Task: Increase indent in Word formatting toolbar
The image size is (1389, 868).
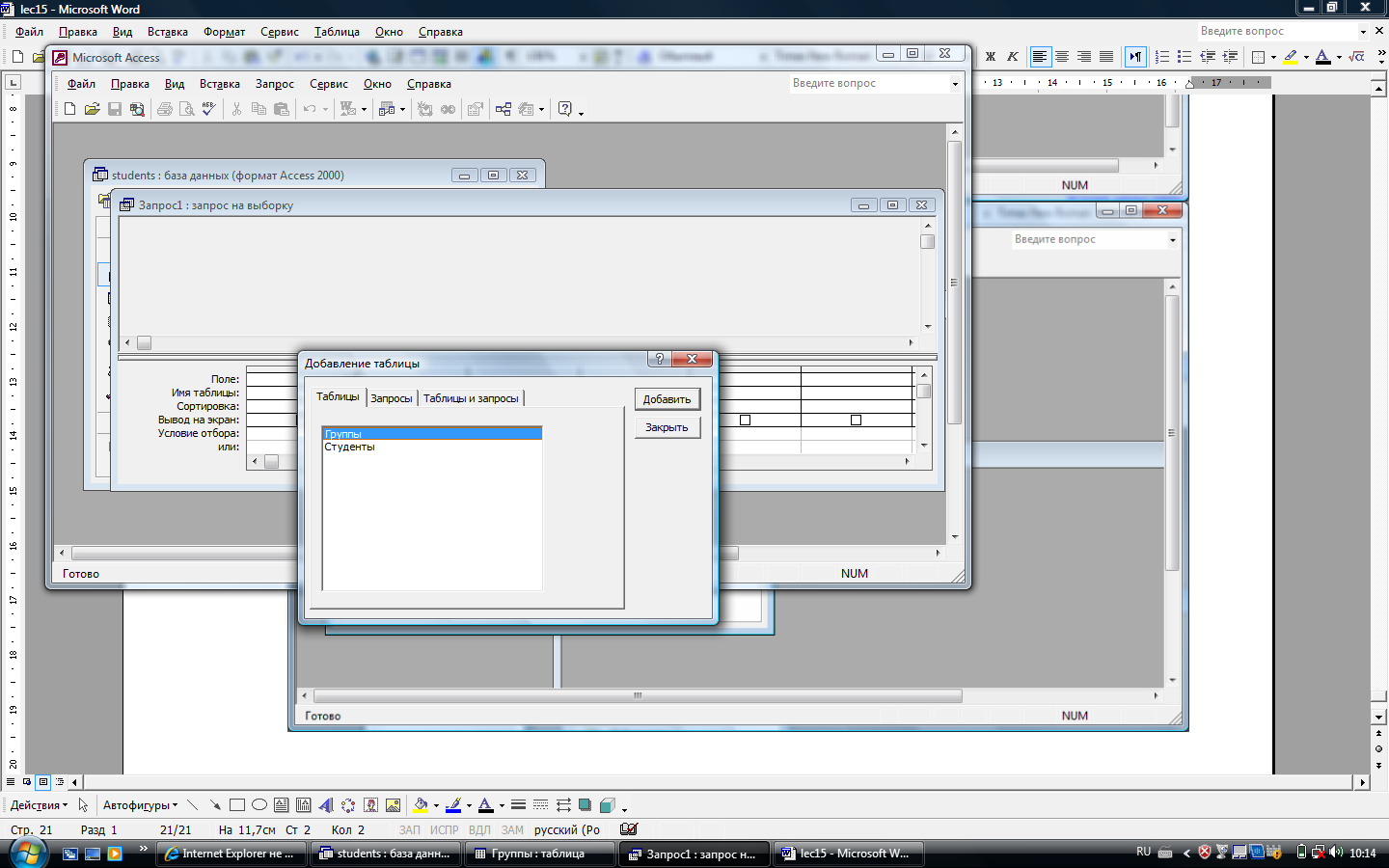Action: pos(1230,57)
